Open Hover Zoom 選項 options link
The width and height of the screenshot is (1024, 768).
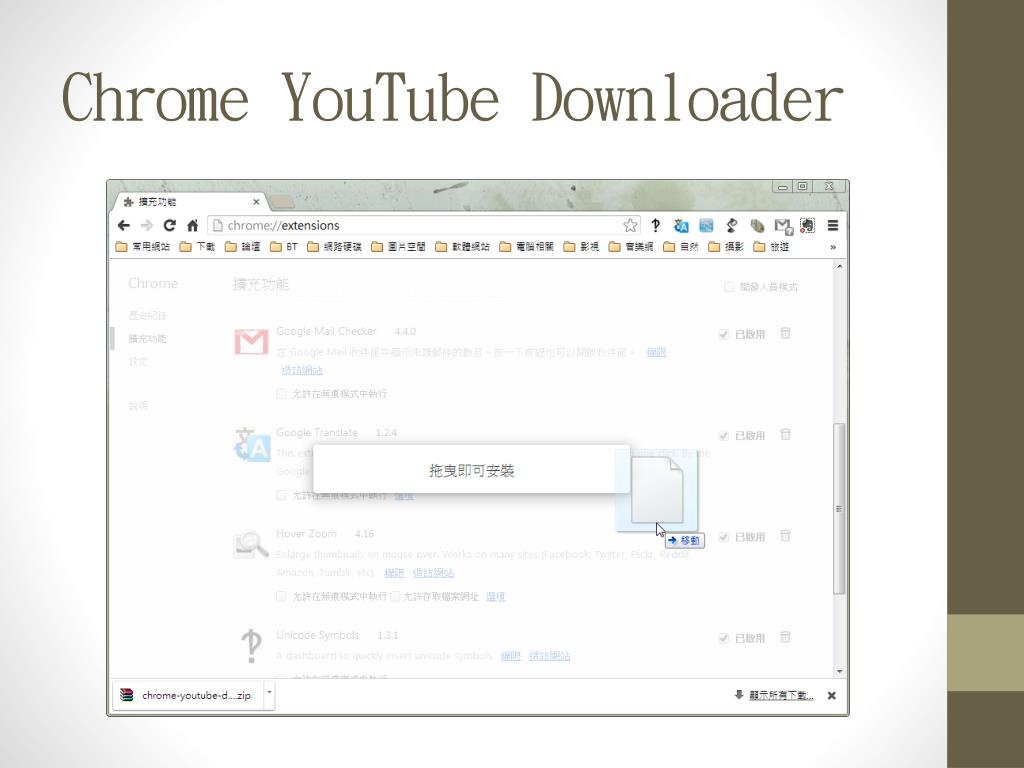495,596
